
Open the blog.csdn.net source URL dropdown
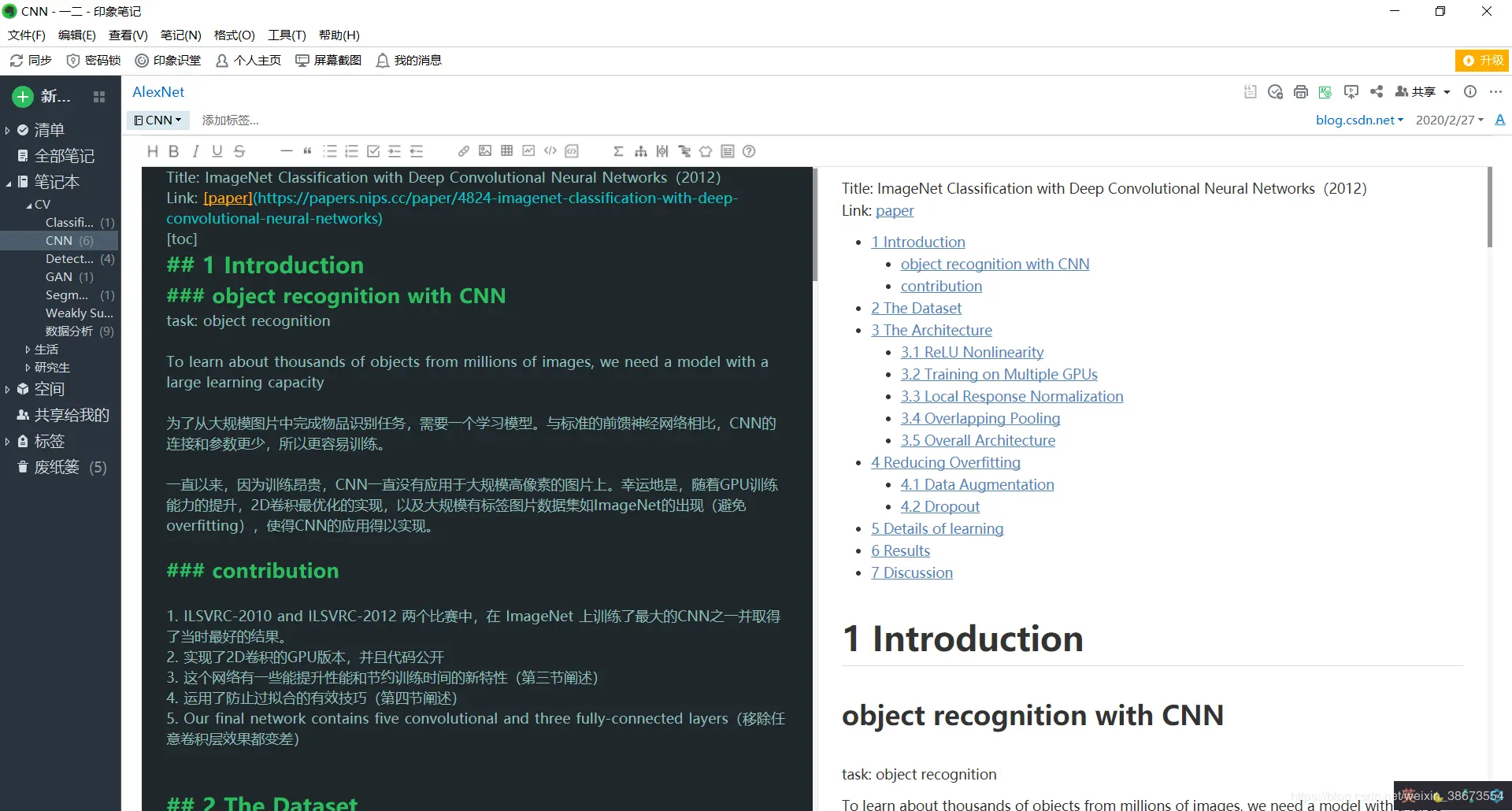click(1359, 120)
